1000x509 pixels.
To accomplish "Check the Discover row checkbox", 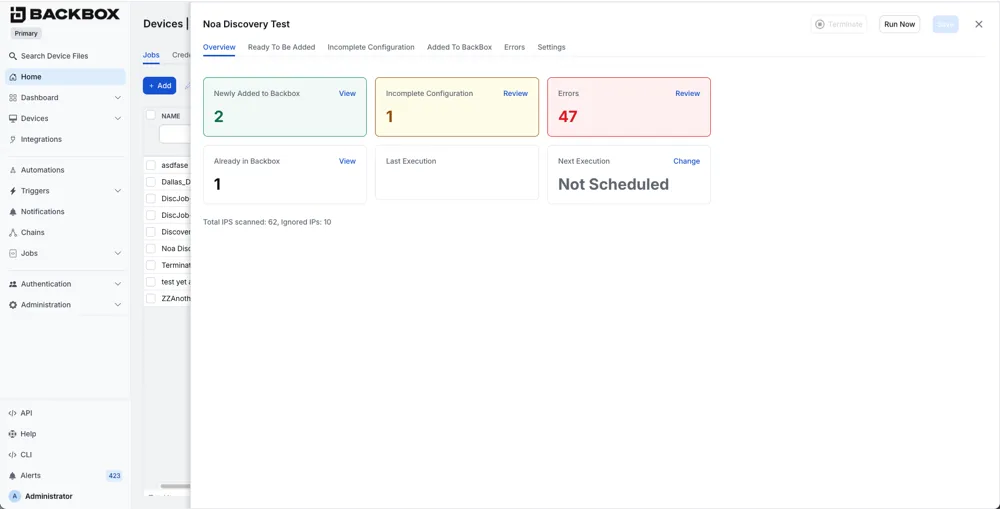I will (x=151, y=232).
